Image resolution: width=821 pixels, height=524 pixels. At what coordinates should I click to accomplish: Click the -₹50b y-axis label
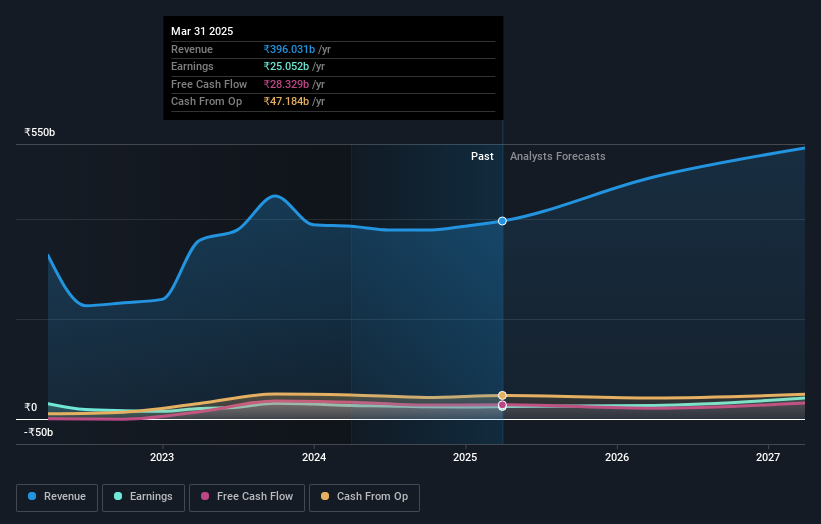pyautogui.click(x=38, y=432)
